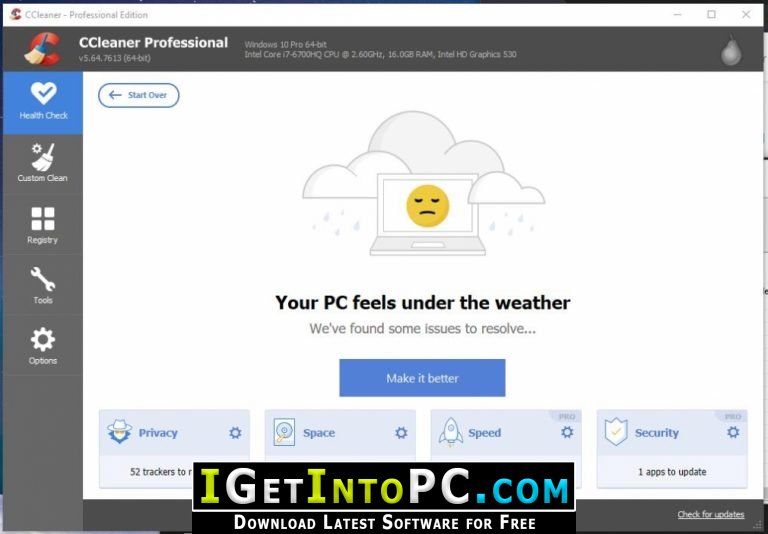This screenshot has width=768, height=534.
Task: Select the Privacy card title
Action: coord(158,433)
